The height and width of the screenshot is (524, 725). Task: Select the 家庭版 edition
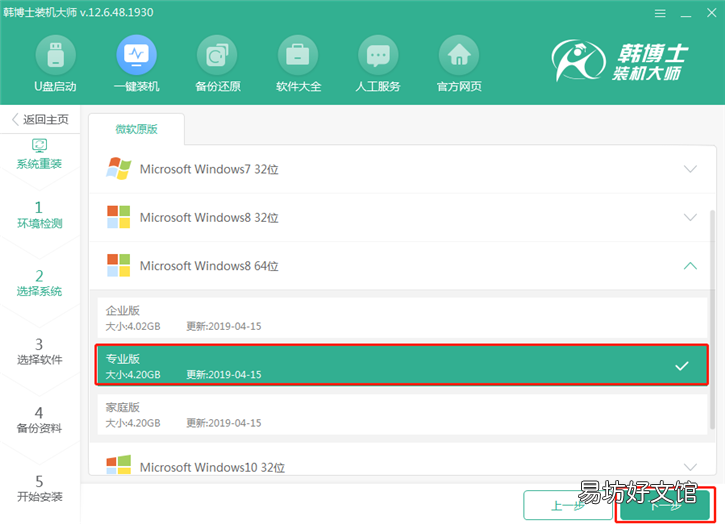tap(402, 414)
